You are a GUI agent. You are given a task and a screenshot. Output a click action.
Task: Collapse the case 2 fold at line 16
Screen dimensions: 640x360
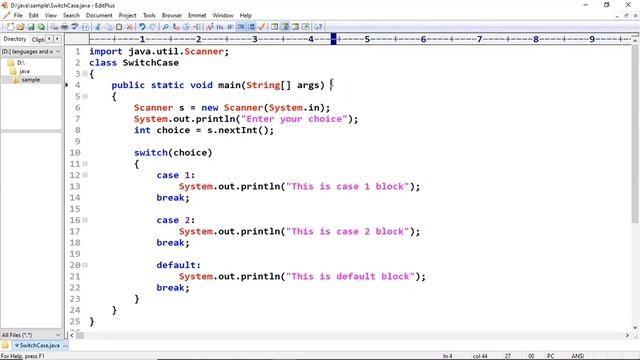[85, 220]
